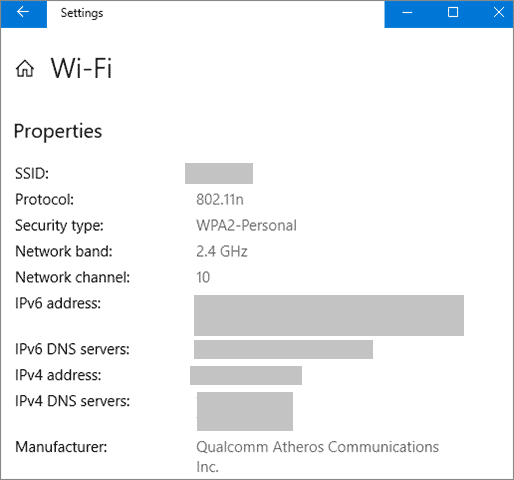514x480 pixels.
Task: Click the network channel value 10
Action: [203, 277]
